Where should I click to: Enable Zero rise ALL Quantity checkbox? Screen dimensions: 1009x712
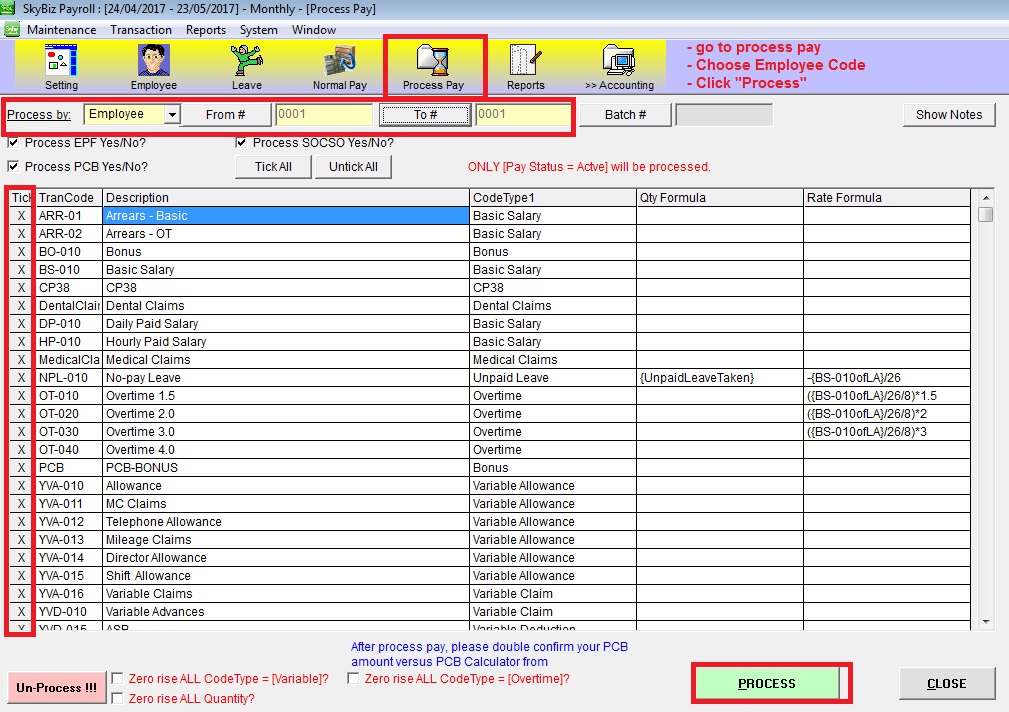tap(119, 698)
